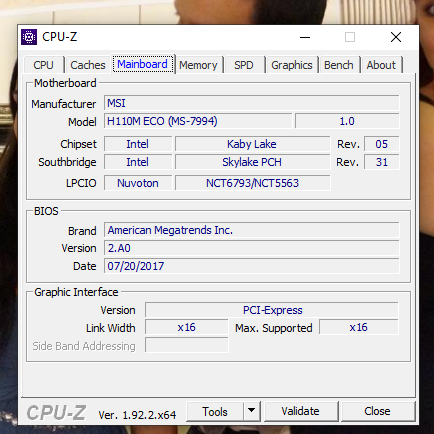Screen dimensions: 434x434
Task: Expand the Tools dropdown arrow
Action: tap(252, 412)
